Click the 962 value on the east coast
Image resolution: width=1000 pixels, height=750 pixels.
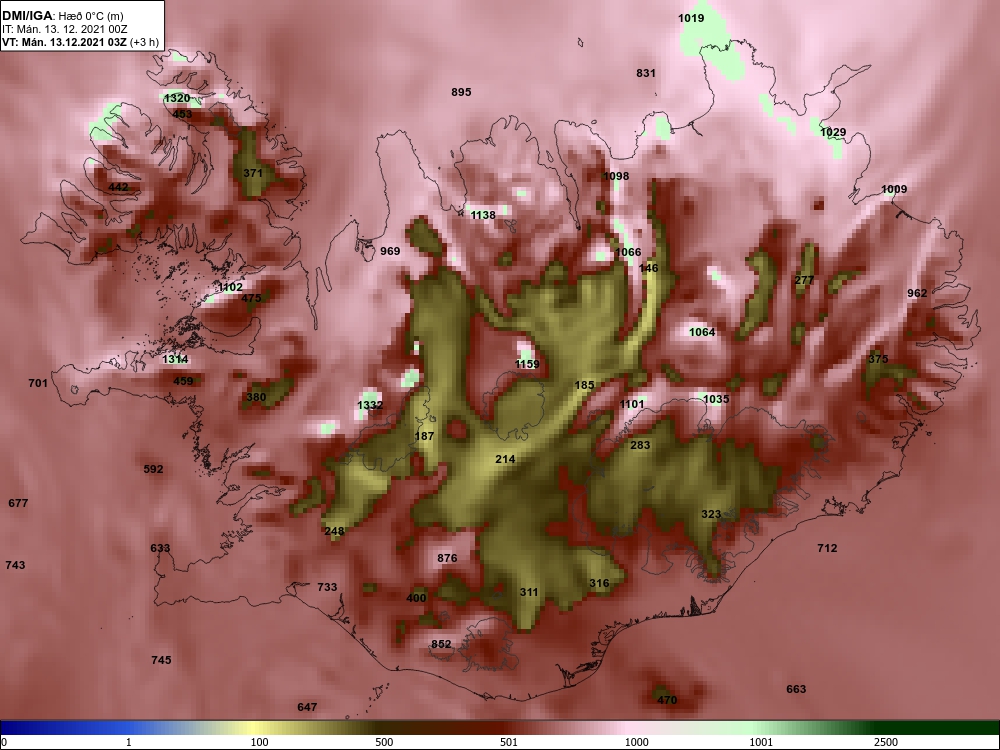[x=916, y=293]
